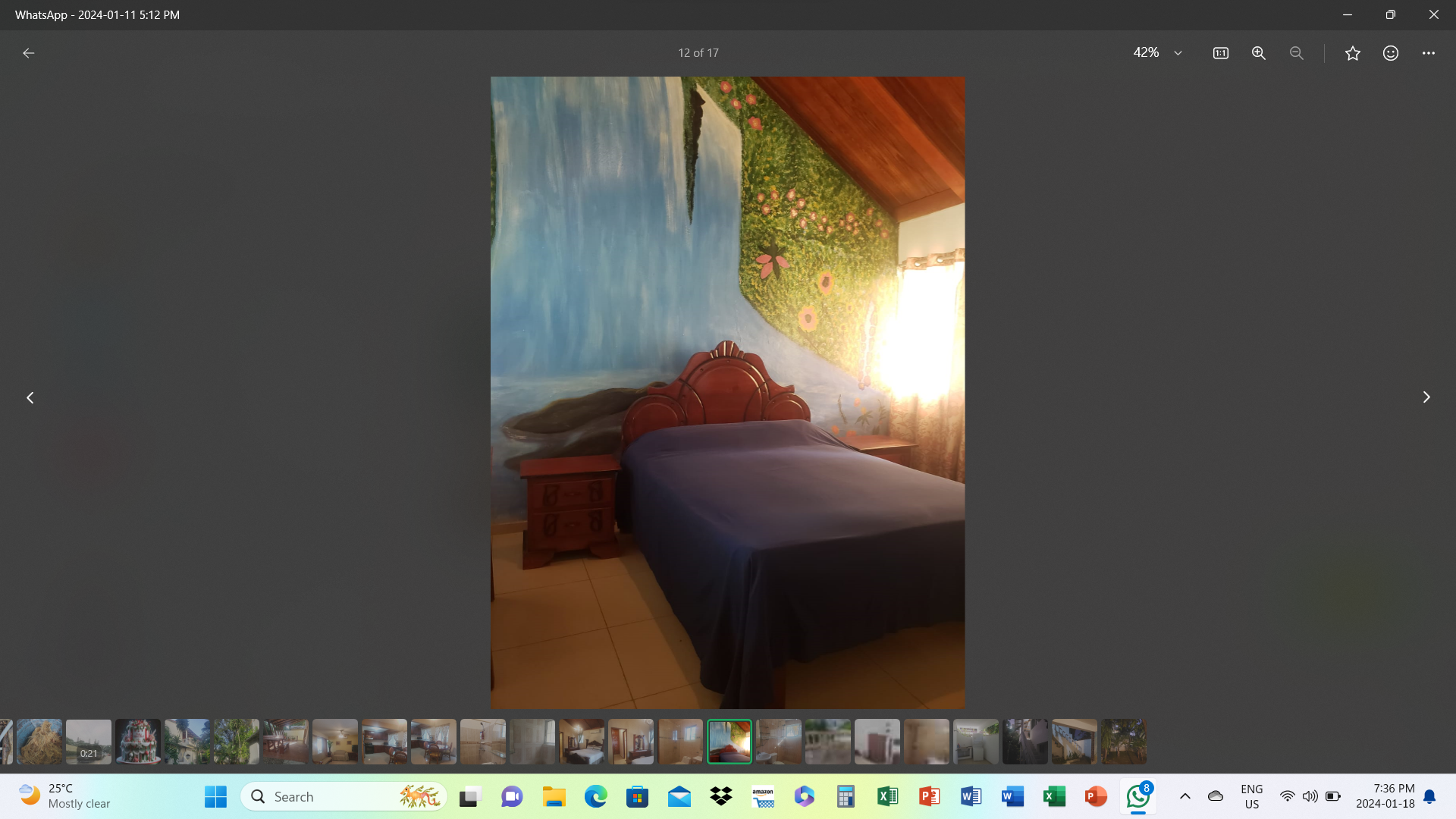Screen dimensions: 1456x819
Task: Open the Amazon taskbar shortcut
Action: coord(763,796)
